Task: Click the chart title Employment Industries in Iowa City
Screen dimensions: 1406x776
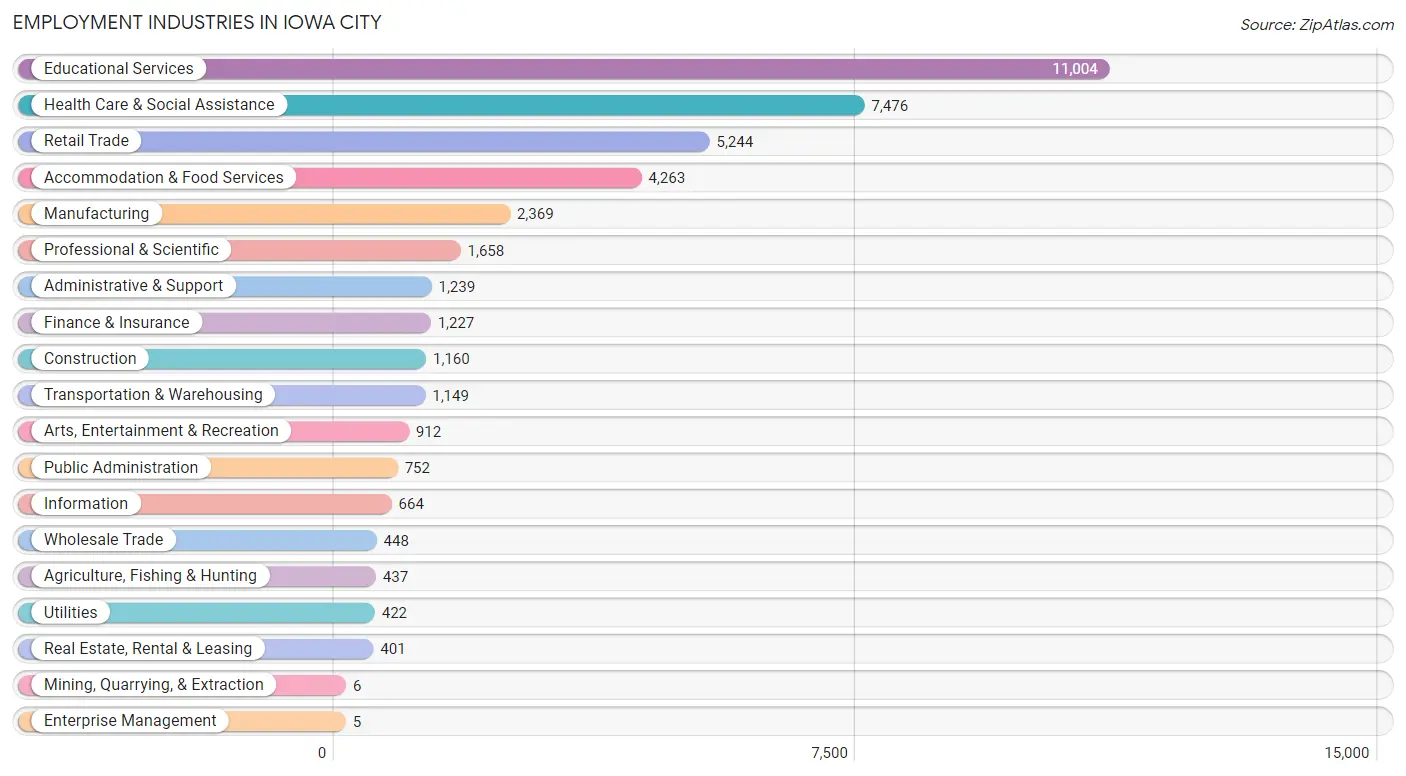Action: click(197, 22)
